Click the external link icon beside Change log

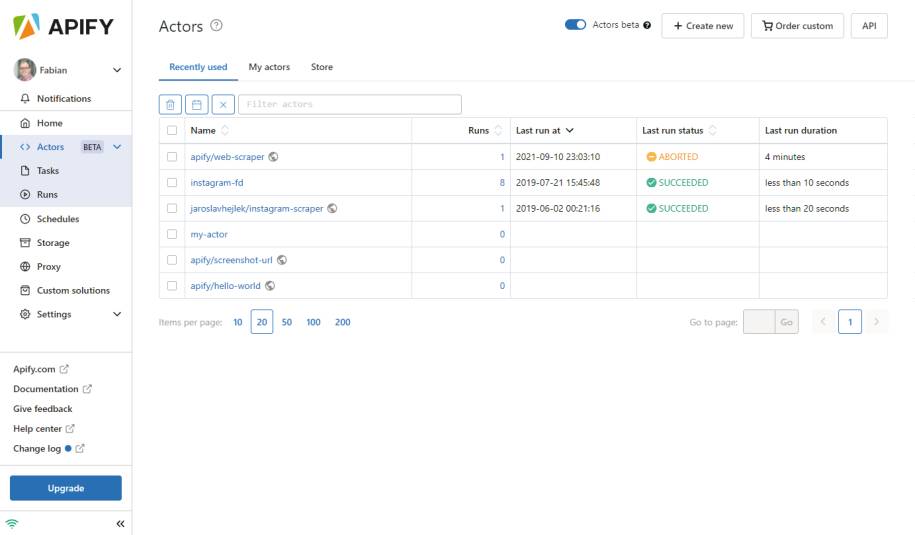[x=80, y=448]
